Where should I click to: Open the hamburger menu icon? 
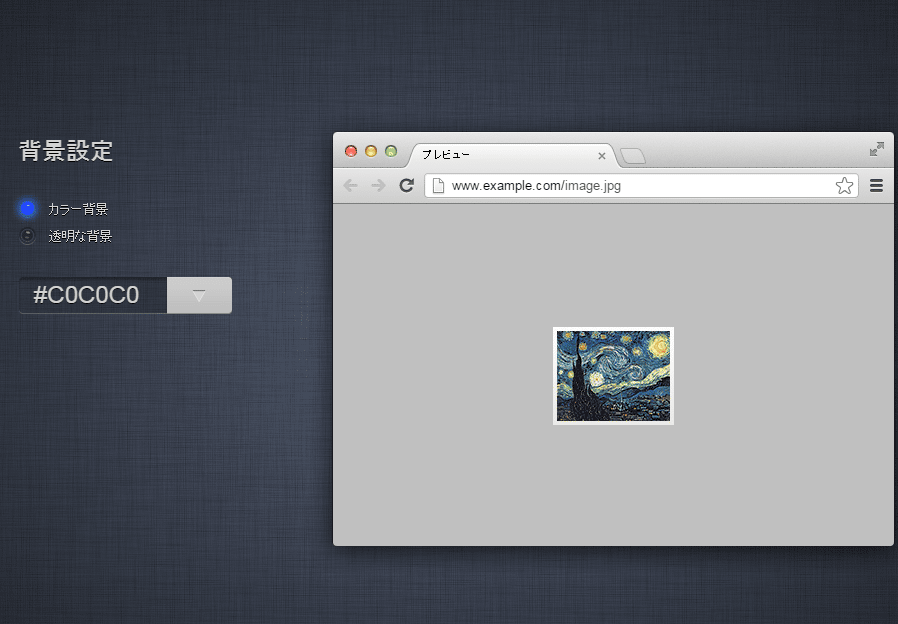coord(876,185)
